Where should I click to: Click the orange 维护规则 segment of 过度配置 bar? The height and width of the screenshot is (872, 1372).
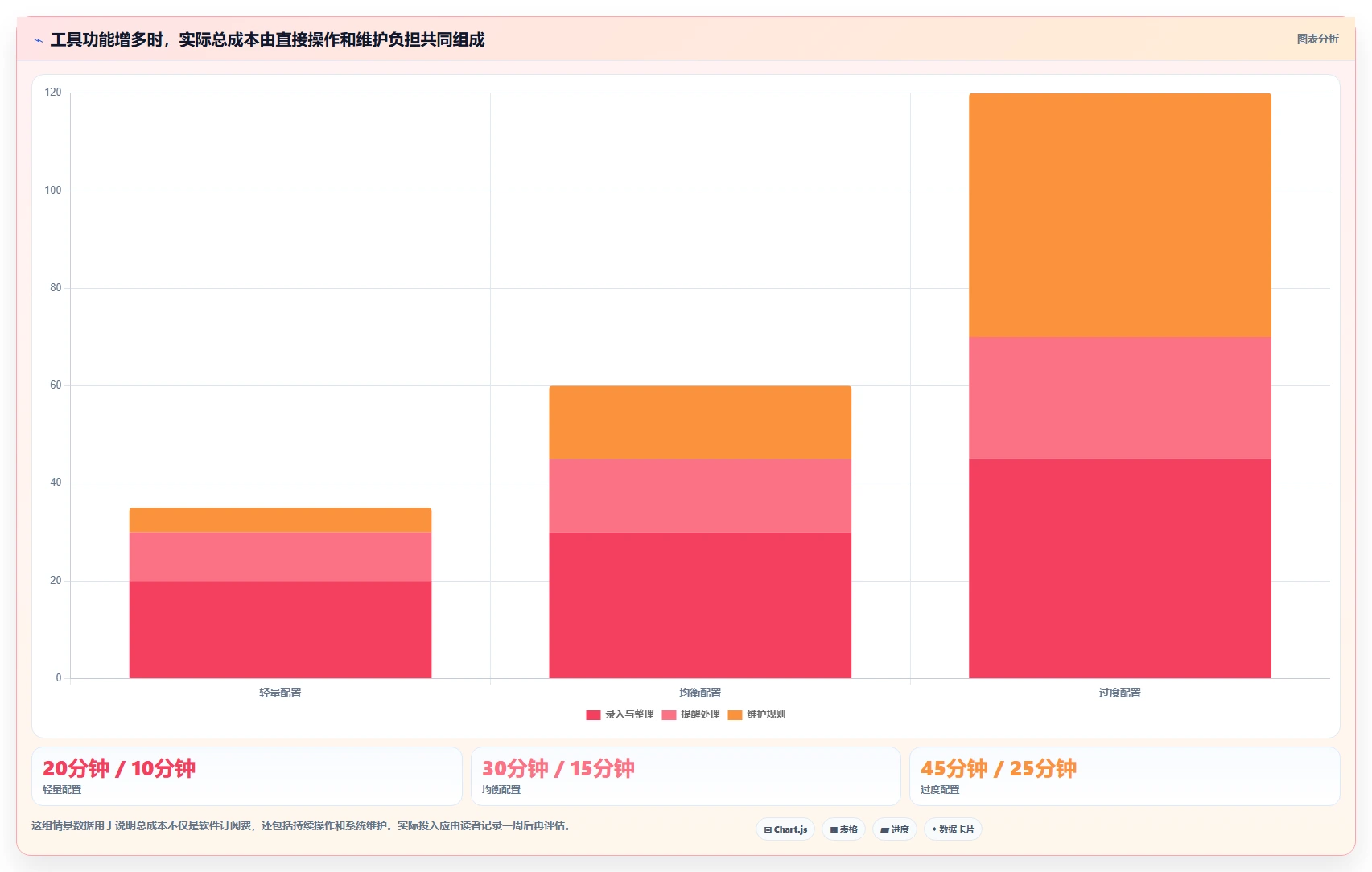(x=1120, y=215)
